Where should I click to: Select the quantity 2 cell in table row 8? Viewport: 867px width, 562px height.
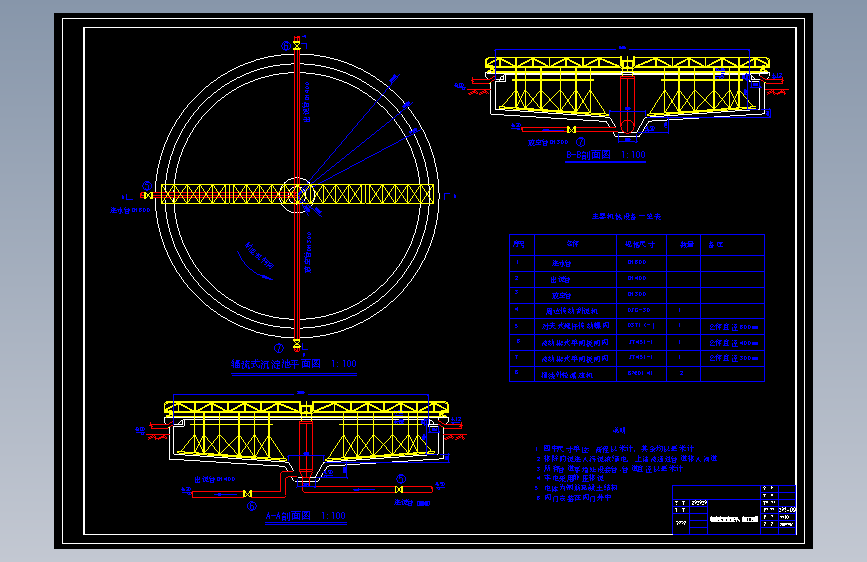pyautogui.click(x=683, y=374)
